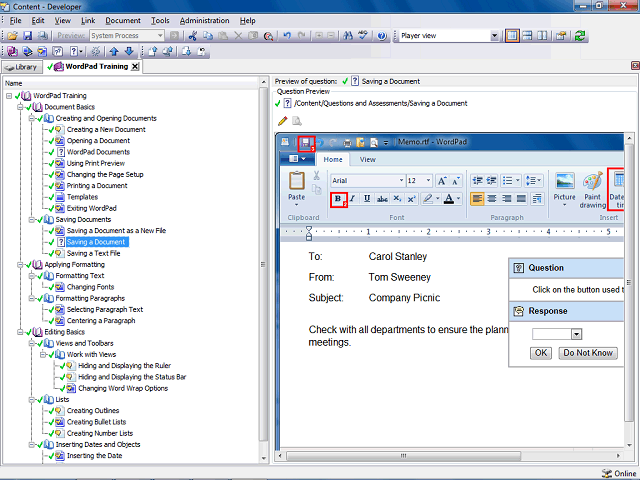Click the Move Down blue arrow icon

[129, 51]
